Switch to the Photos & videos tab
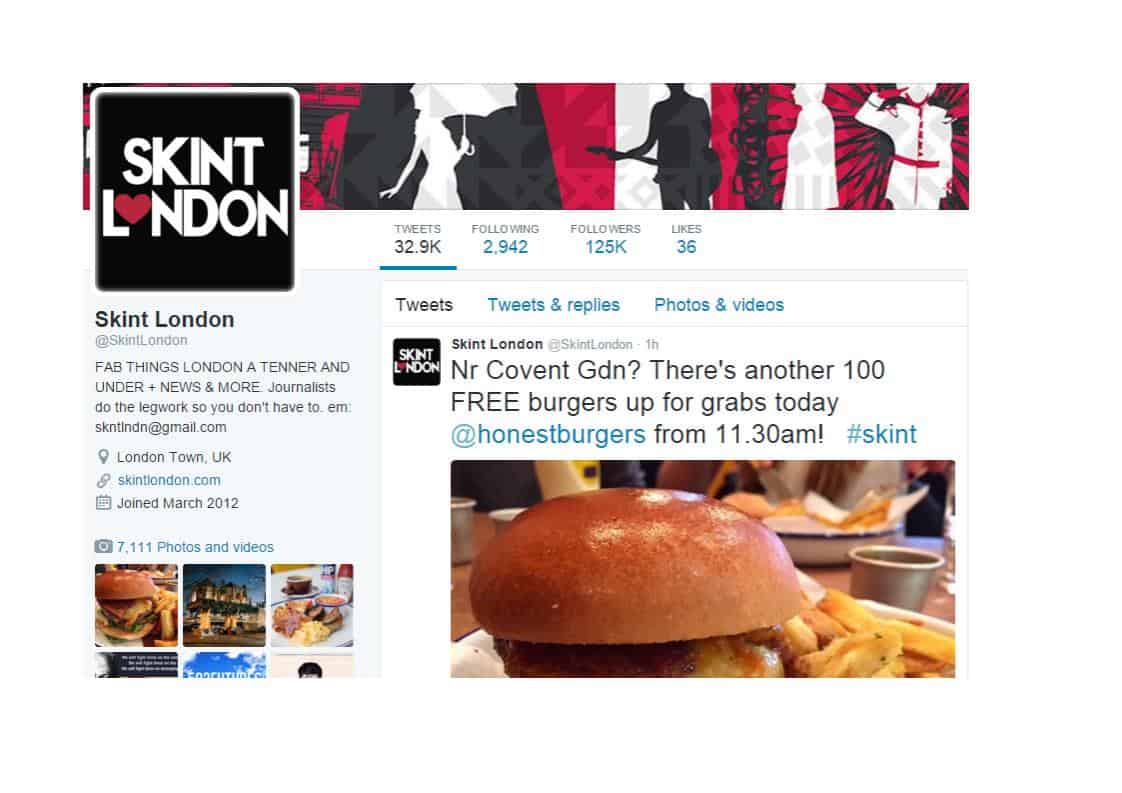Screen dimensions: 1122x793 tap(719, 305)
